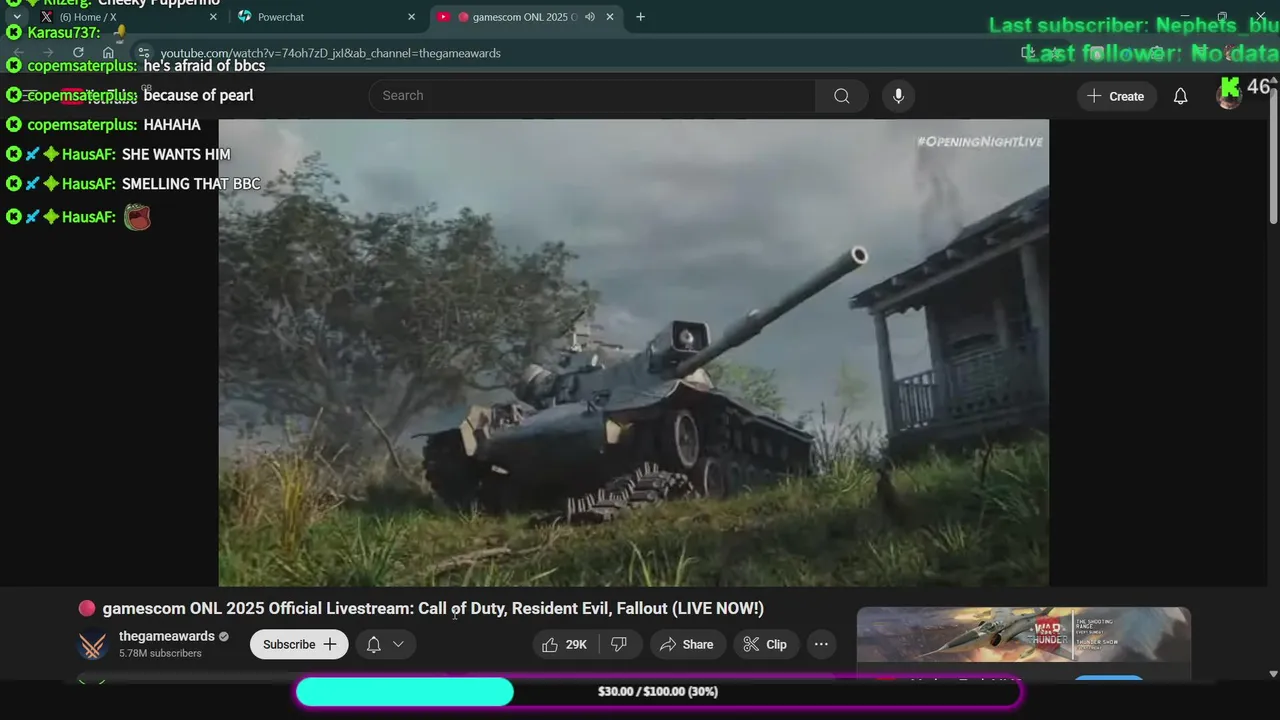Click the YouTube search magnifier button

point(842,96)
